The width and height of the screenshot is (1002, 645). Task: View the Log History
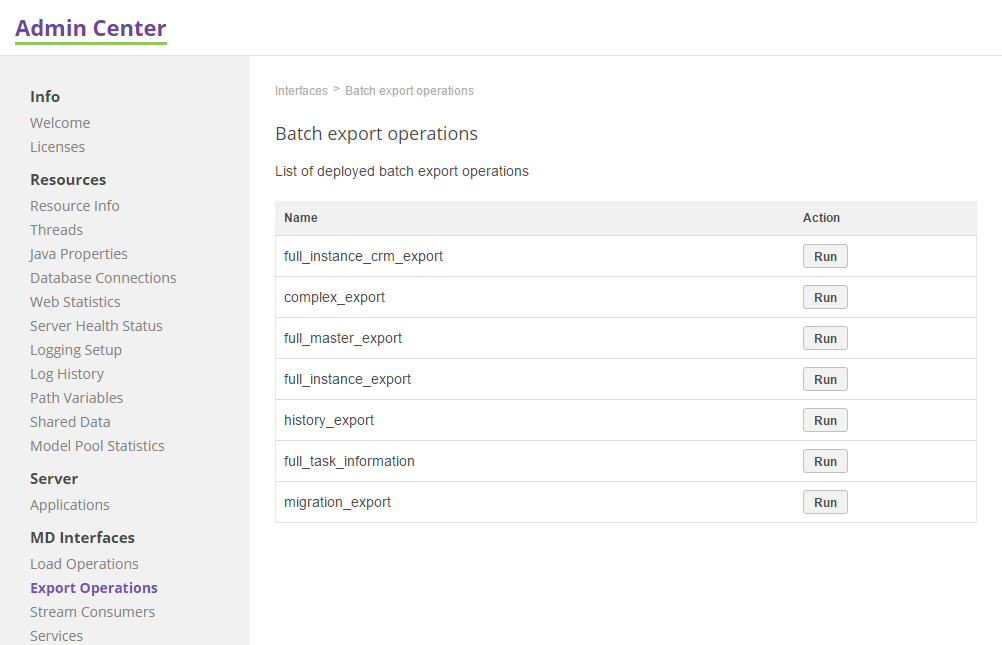(x=67, y=373)
